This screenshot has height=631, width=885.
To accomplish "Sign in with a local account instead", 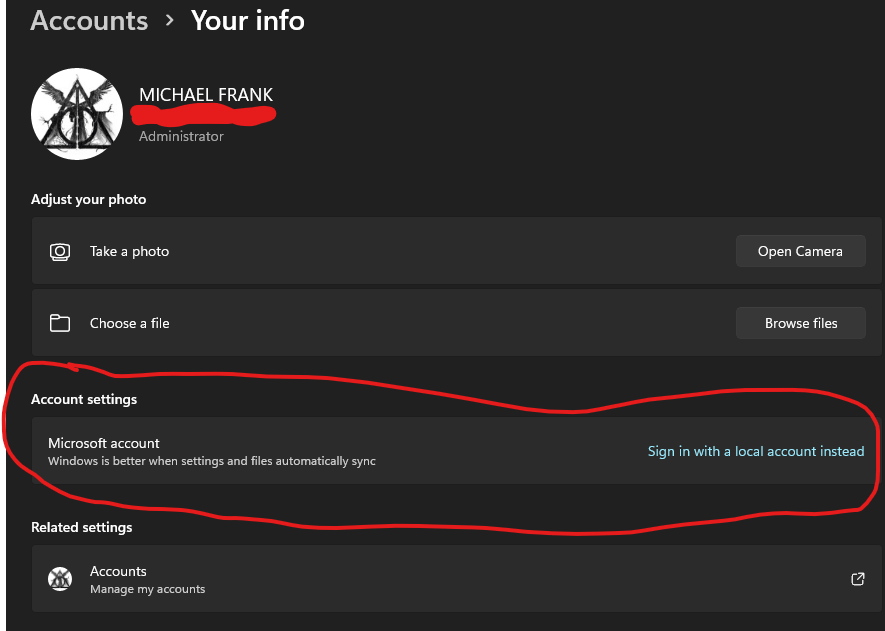I will coord(756,451).
